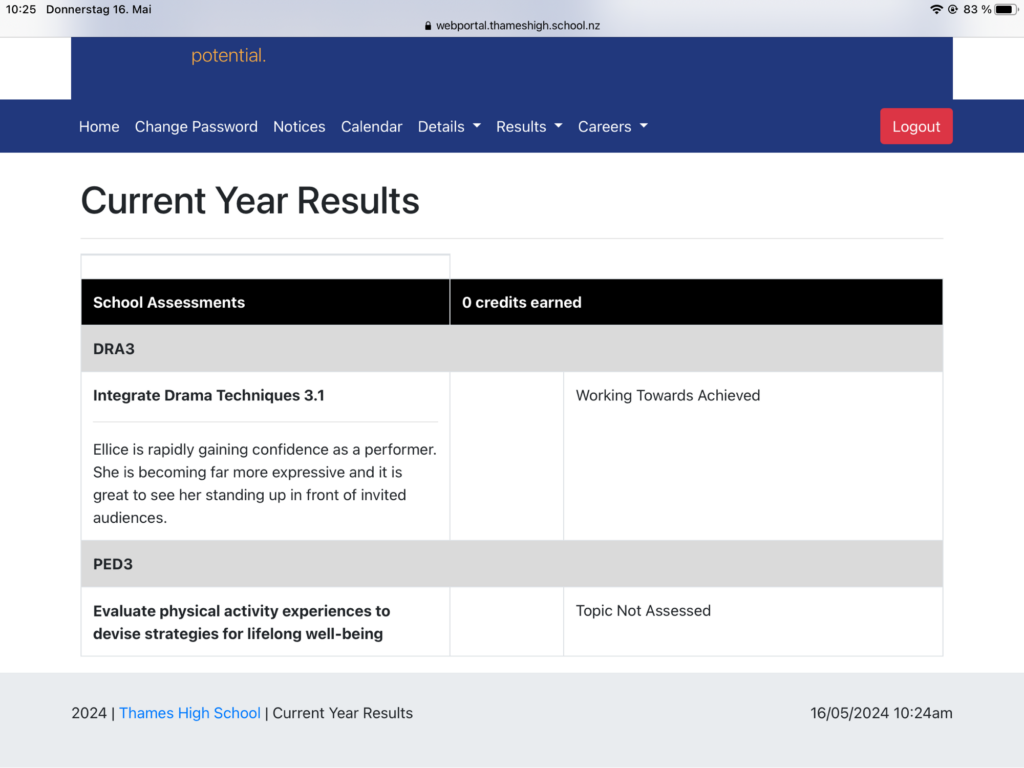
Task: Click the Working Towards Achieved result cell
Action: coord(668,395)
